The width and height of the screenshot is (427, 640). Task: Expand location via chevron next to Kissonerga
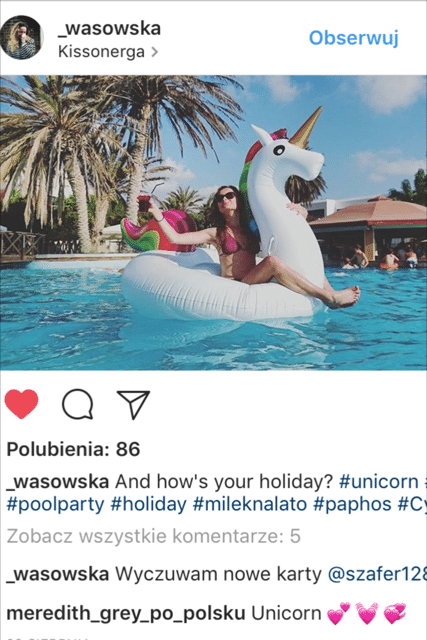(x=154, y=52)
